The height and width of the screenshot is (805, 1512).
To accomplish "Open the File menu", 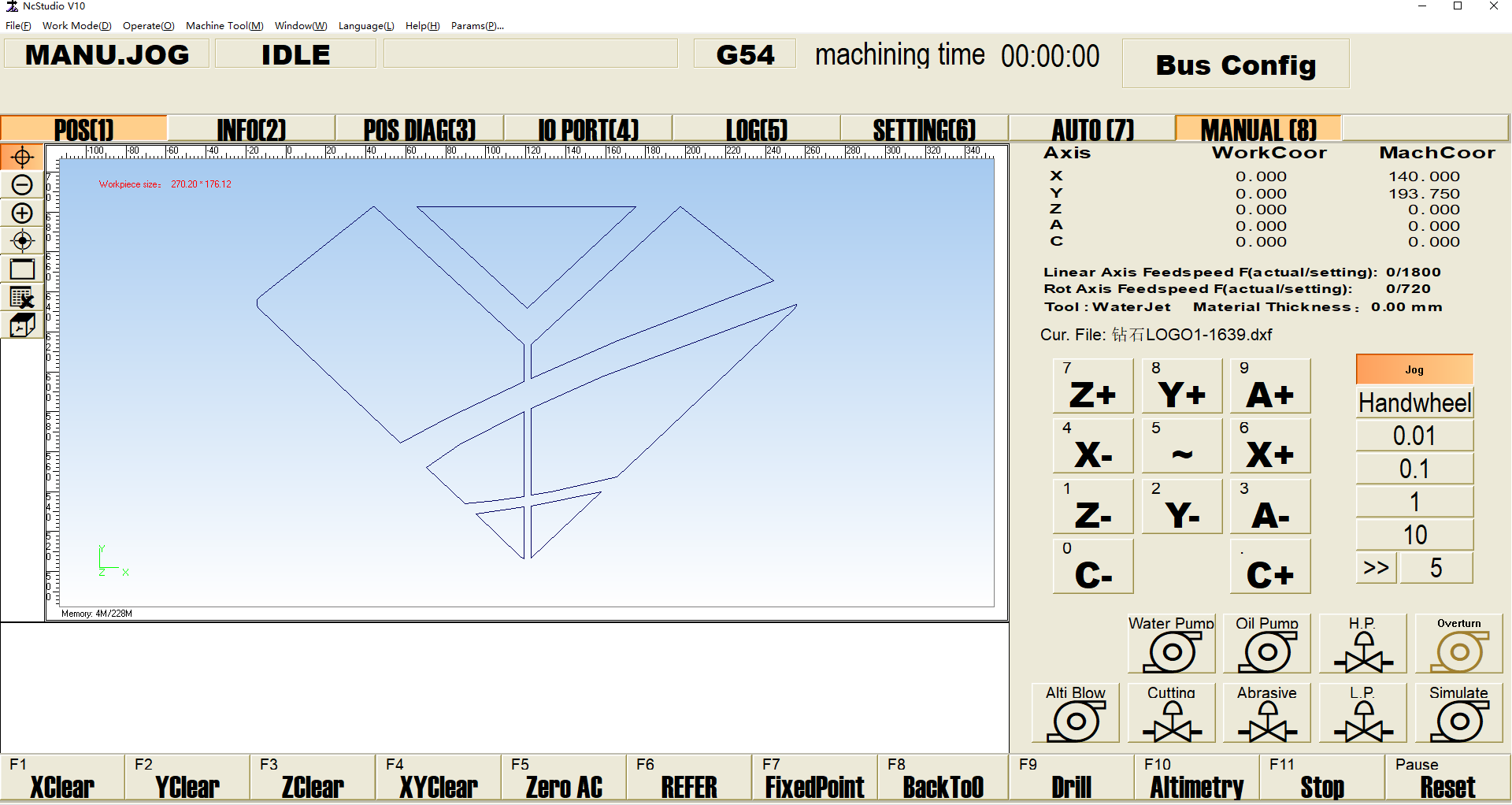I will click(18, 26).
